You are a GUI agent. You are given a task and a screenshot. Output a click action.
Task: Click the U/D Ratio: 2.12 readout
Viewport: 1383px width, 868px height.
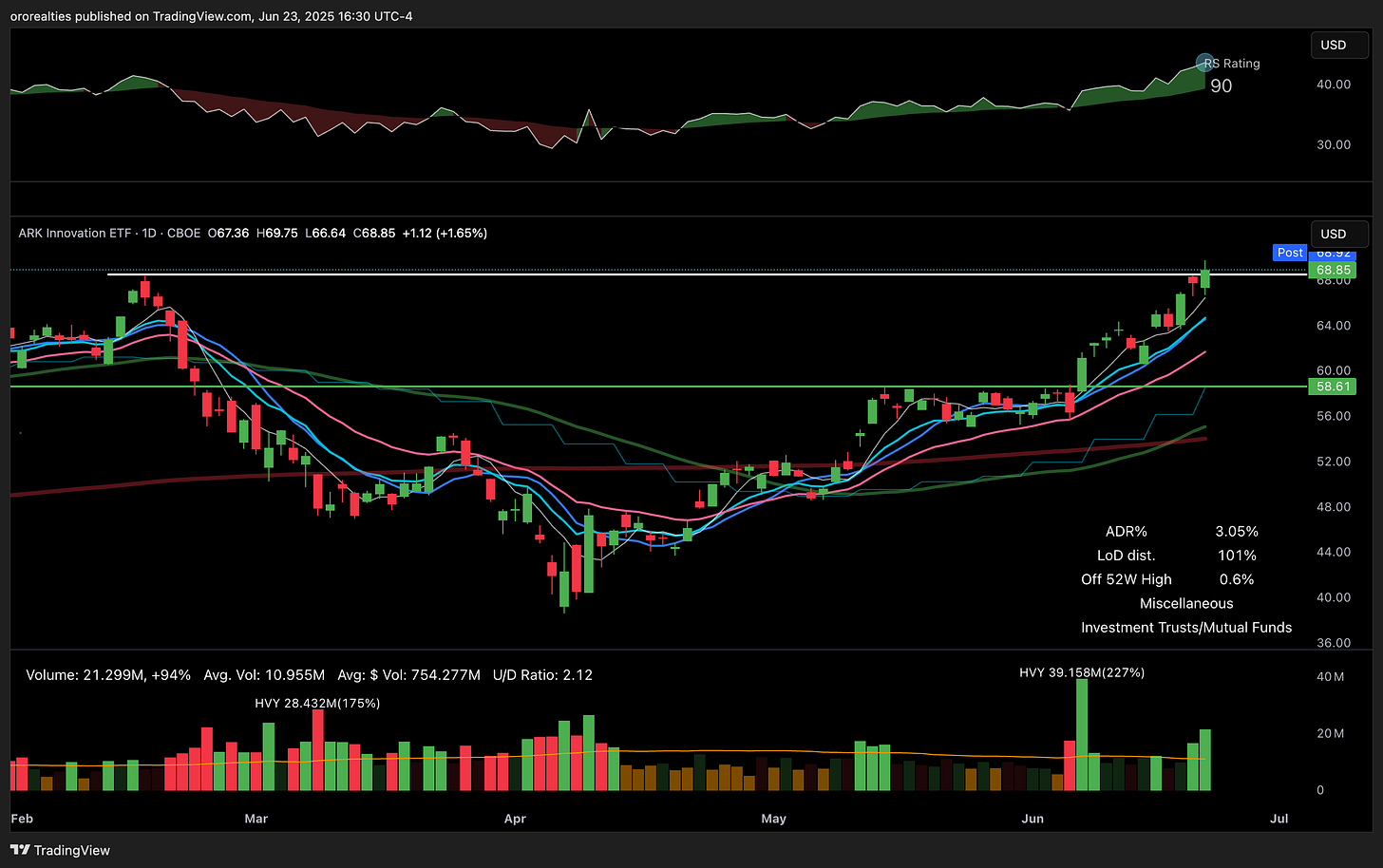point(542,675)
